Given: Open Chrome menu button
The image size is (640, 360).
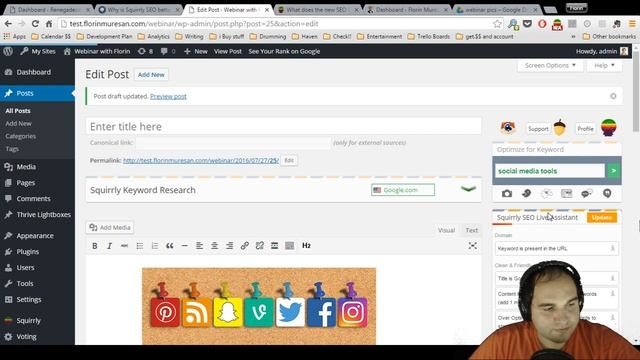Looking at the screenshot, I should (632, 24).
